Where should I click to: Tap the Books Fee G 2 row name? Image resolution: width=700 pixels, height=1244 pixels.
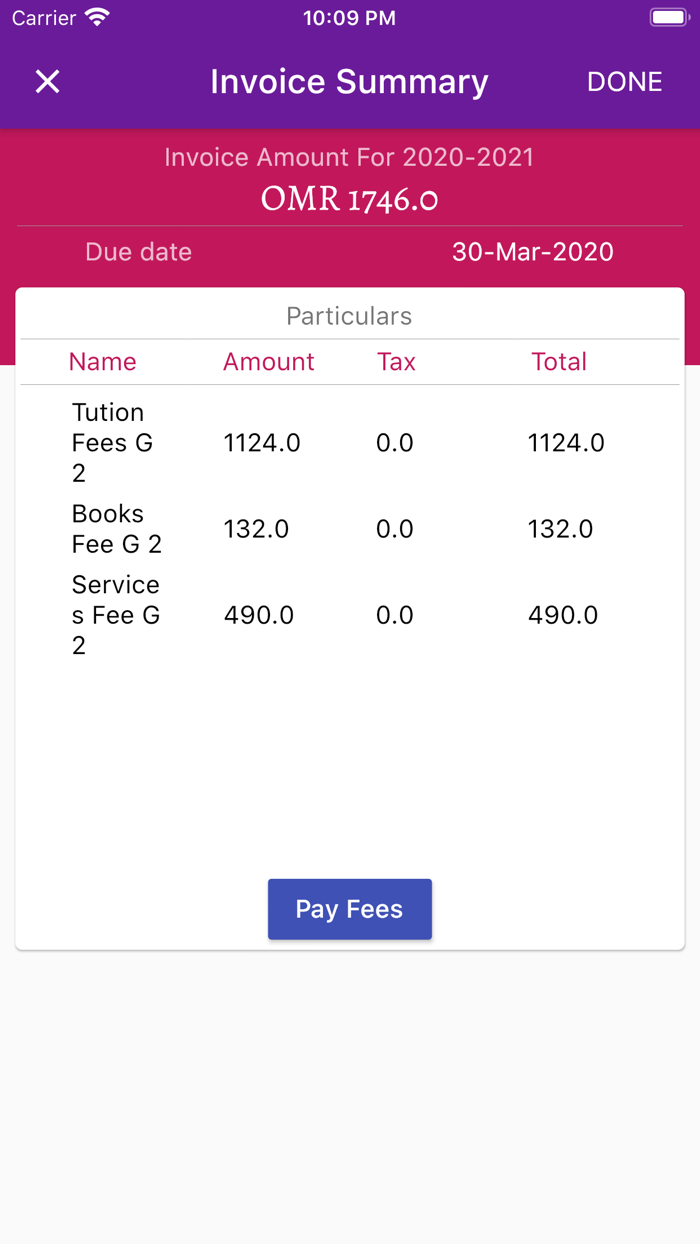116,528
